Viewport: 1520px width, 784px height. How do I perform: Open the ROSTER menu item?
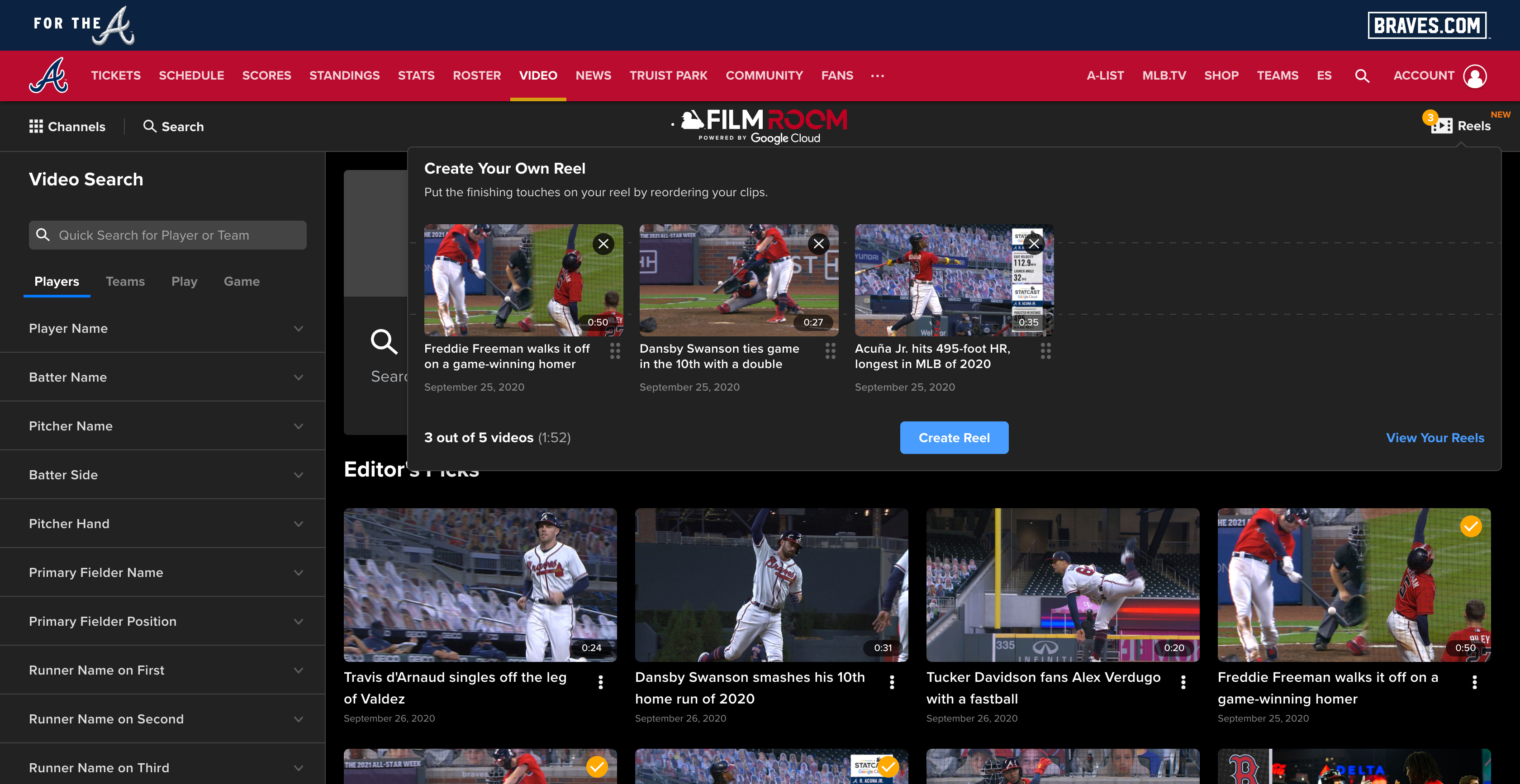(477, 76)
